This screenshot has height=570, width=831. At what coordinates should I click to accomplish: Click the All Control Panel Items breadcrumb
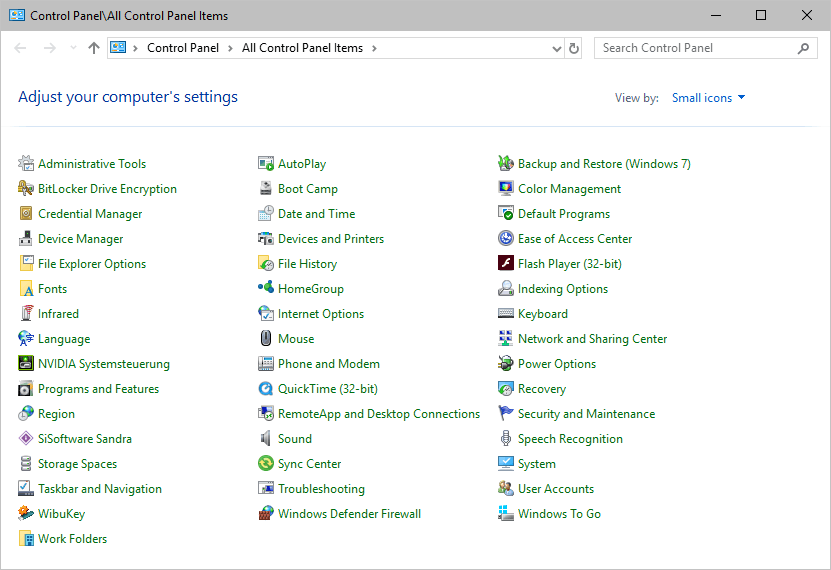[x=302, y=48]
